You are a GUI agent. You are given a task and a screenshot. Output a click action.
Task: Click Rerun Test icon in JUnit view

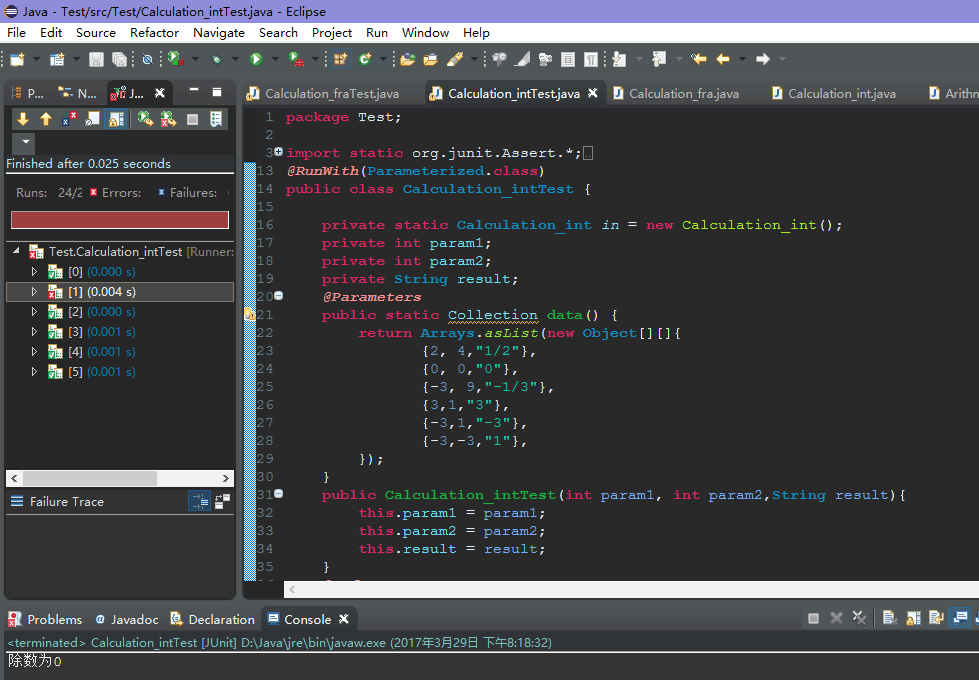pos(145,119)
